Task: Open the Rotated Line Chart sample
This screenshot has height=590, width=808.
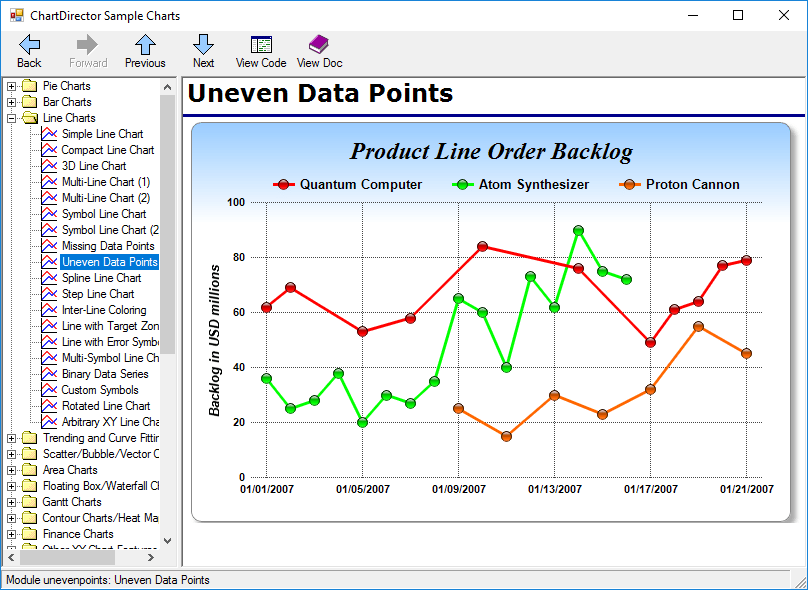Action: (x=106, y=406)
